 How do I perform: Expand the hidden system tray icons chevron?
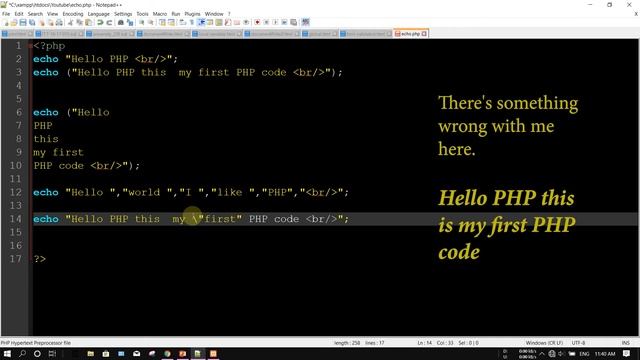click(x=542, y=354)
